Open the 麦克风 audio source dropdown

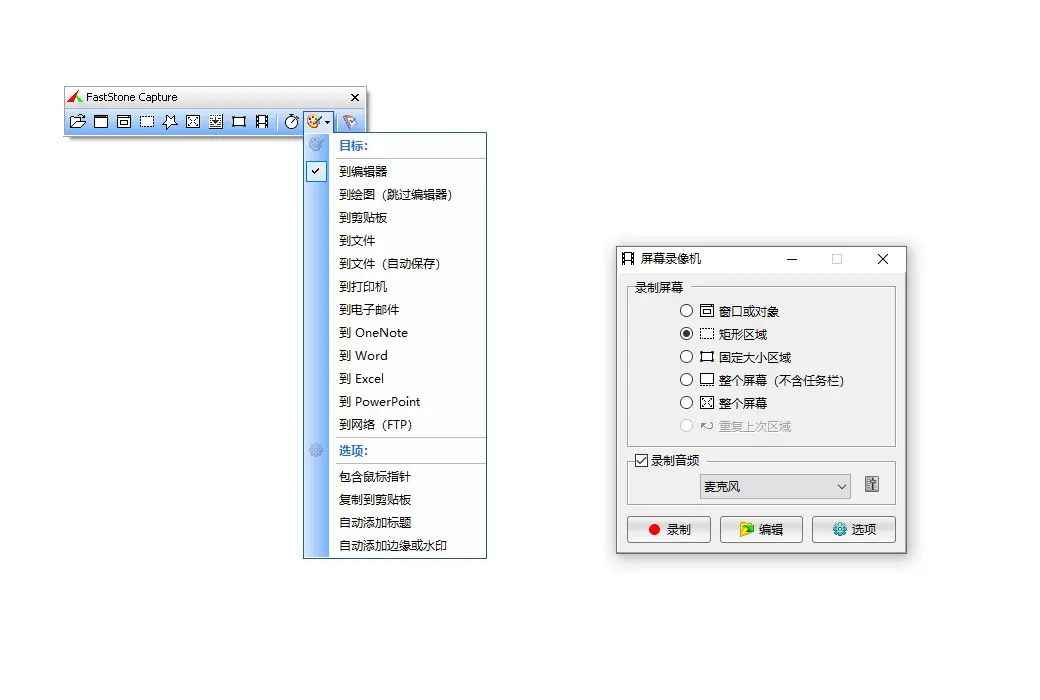click(775, 486)
